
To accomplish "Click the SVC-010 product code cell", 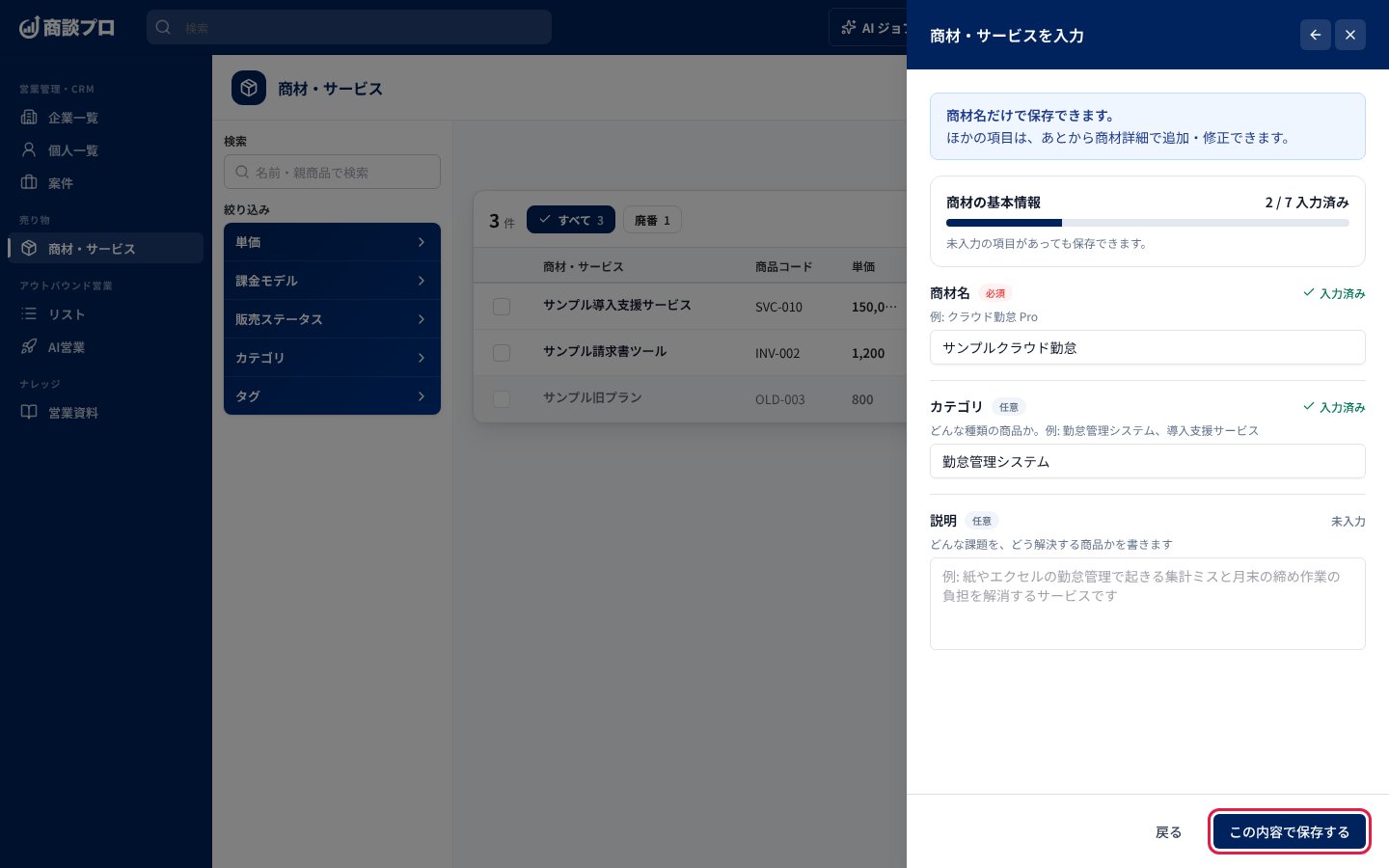I will coord(778,307).
